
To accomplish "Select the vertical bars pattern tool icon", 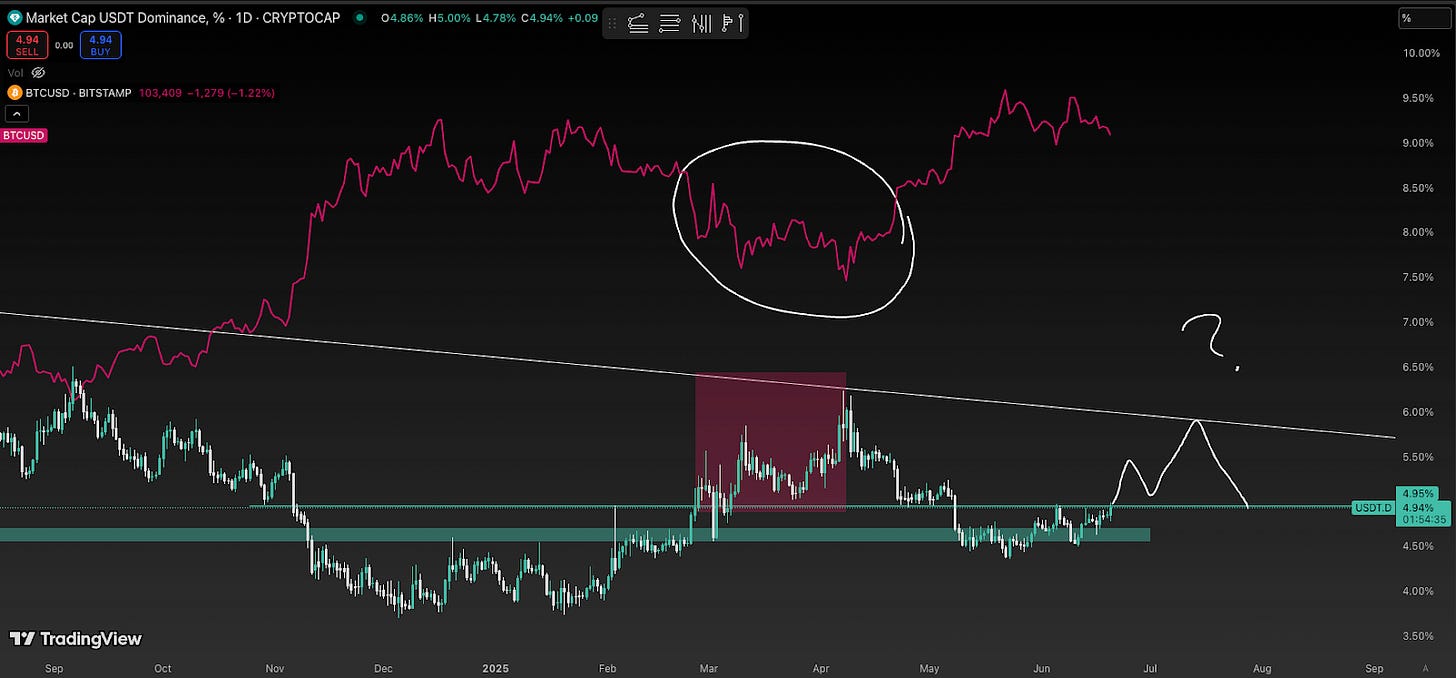I will click(702, 23).
